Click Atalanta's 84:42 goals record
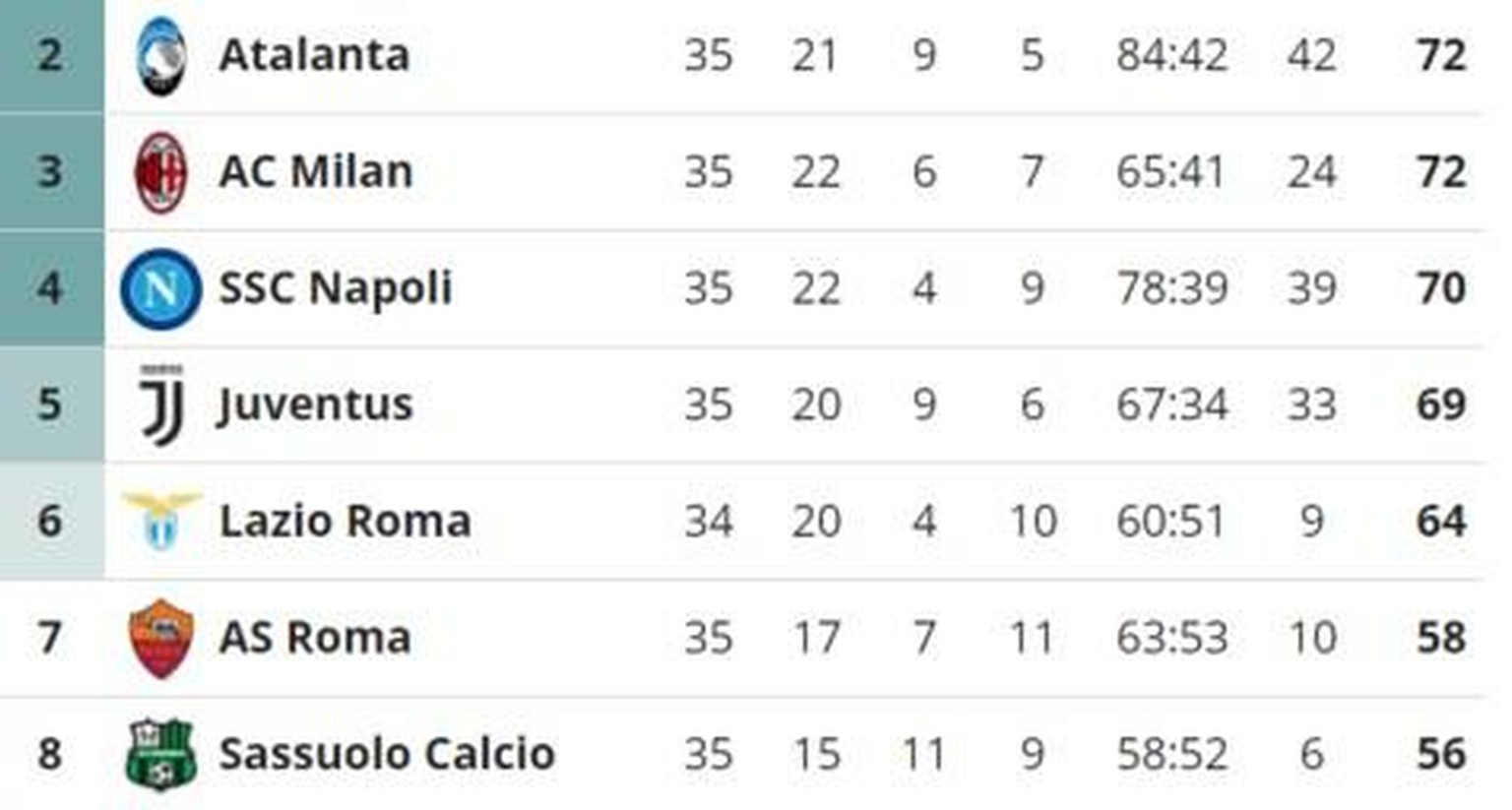Image resolution: width=1512 pixels, height=810 pixels. pos(1171,55)
